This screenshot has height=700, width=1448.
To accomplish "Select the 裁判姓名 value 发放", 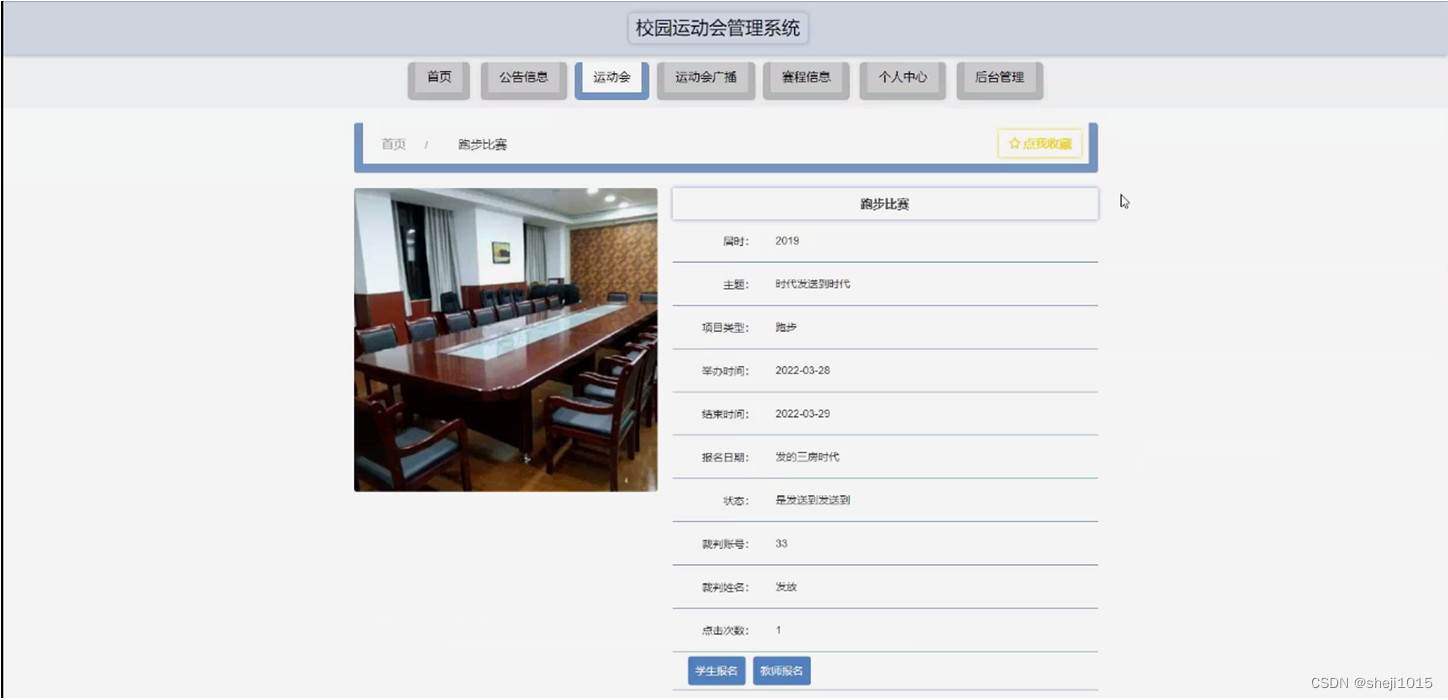I will tap(786, 587).
